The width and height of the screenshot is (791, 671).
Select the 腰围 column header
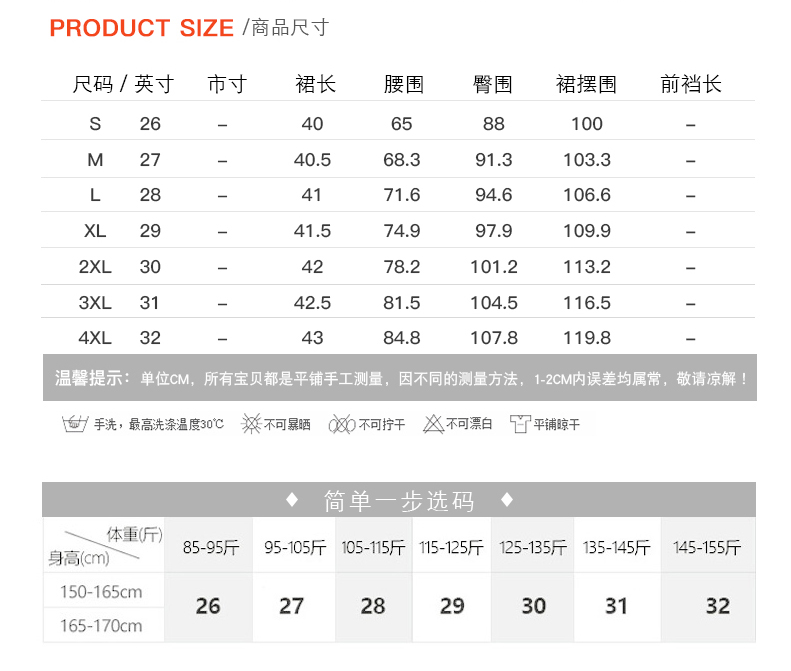pos(403,85)
